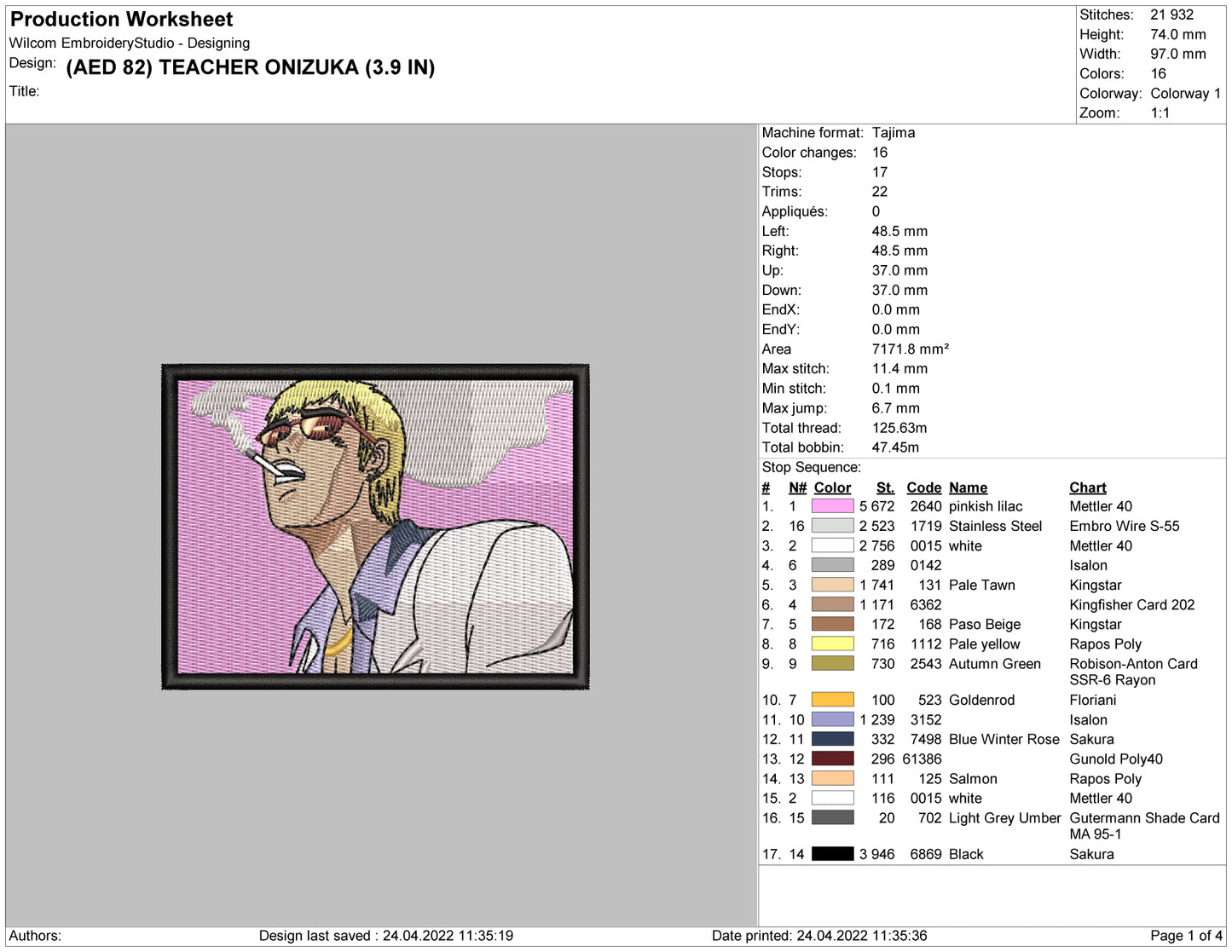This screenshot has height=952, width=1232.
Task: Click the white swatch in row 15
Action: point(832,798)
